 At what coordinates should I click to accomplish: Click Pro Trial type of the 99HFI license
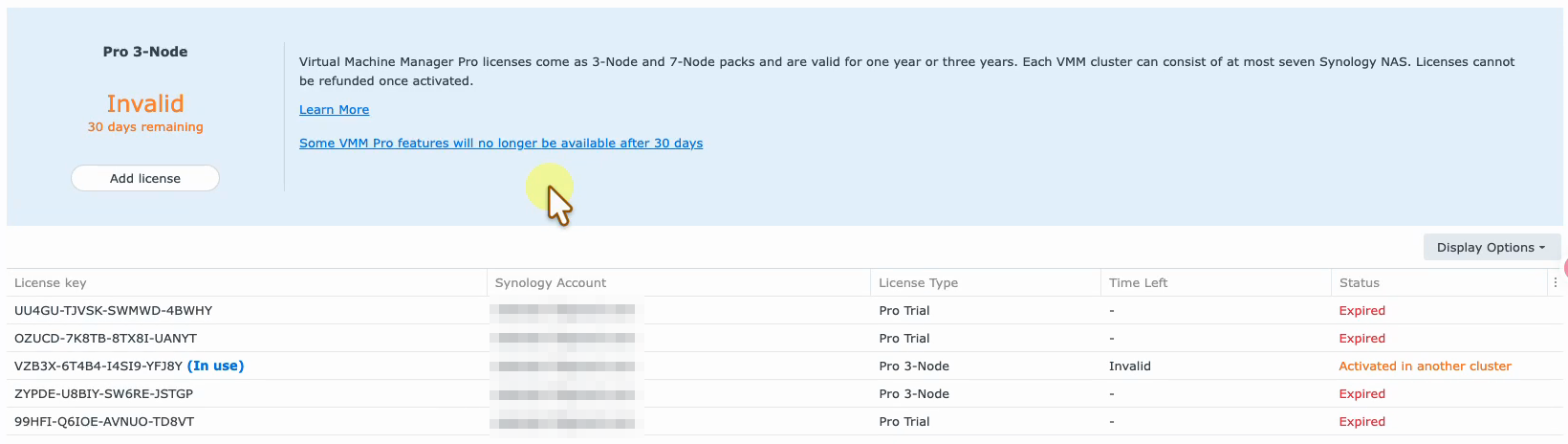[904, 422]
